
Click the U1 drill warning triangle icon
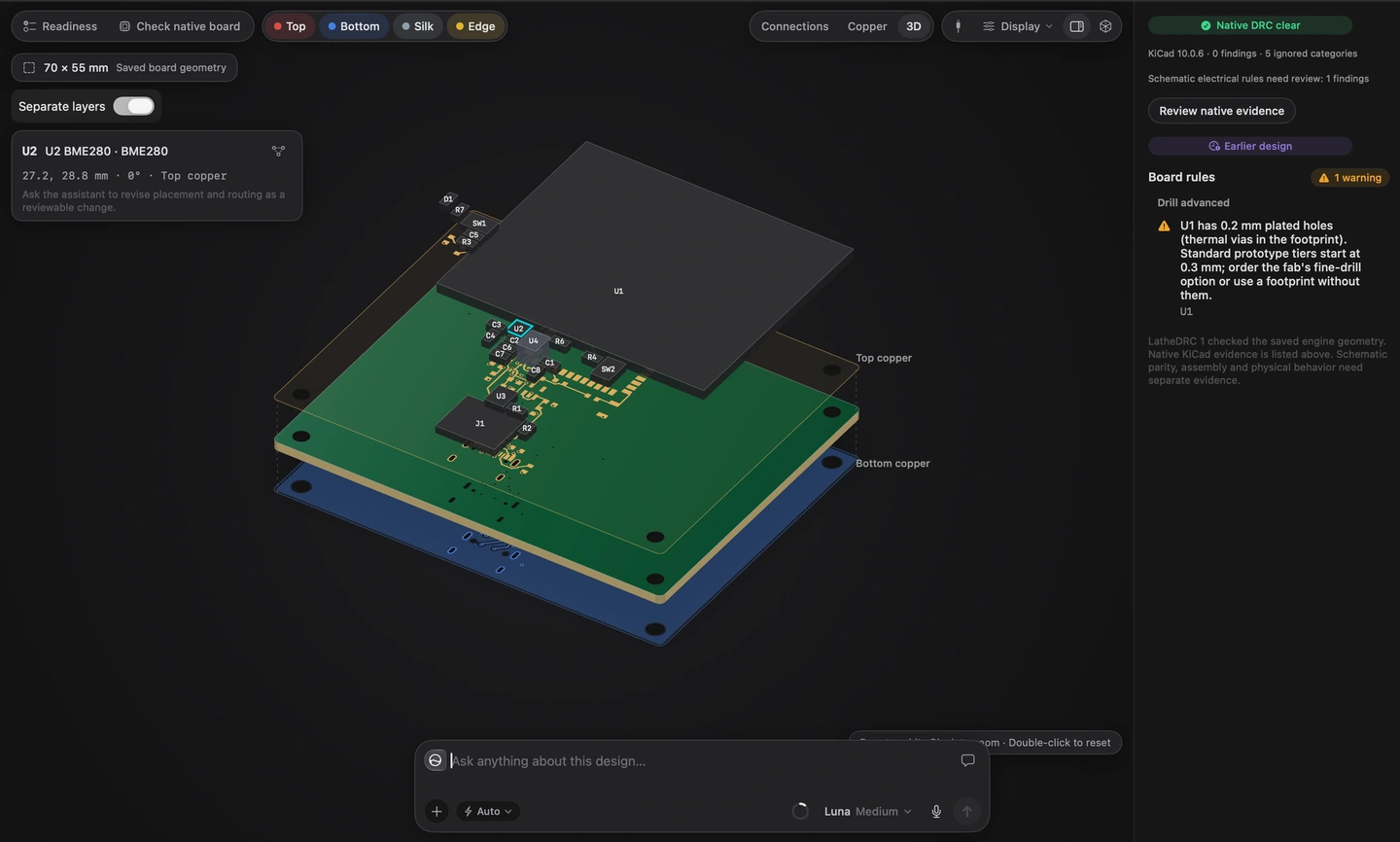point(1164,226)
